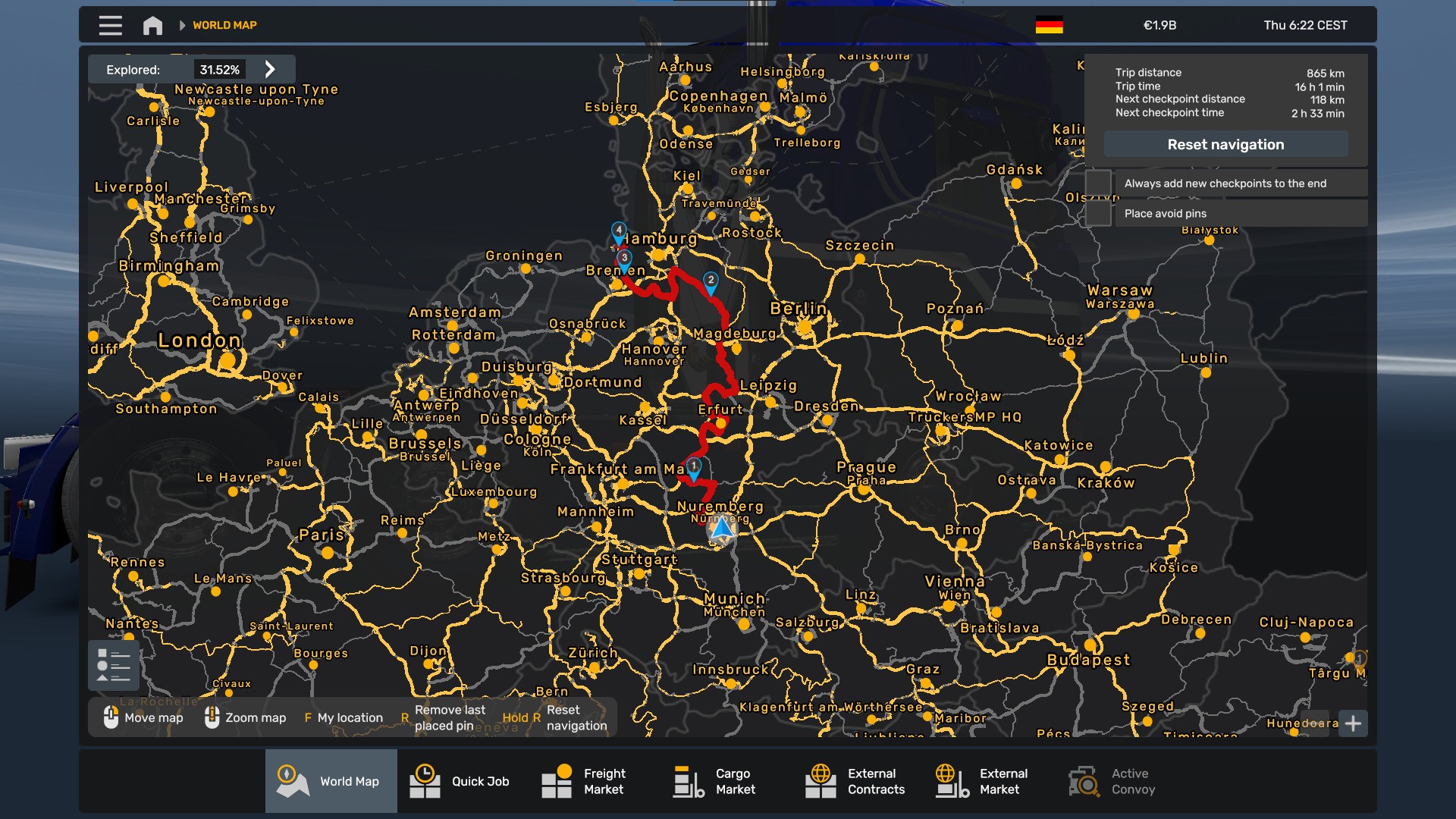The width and height of the screenshot is (1456, 819).
Task: Click the Explored 31.52% value
Action: [219, 70]
